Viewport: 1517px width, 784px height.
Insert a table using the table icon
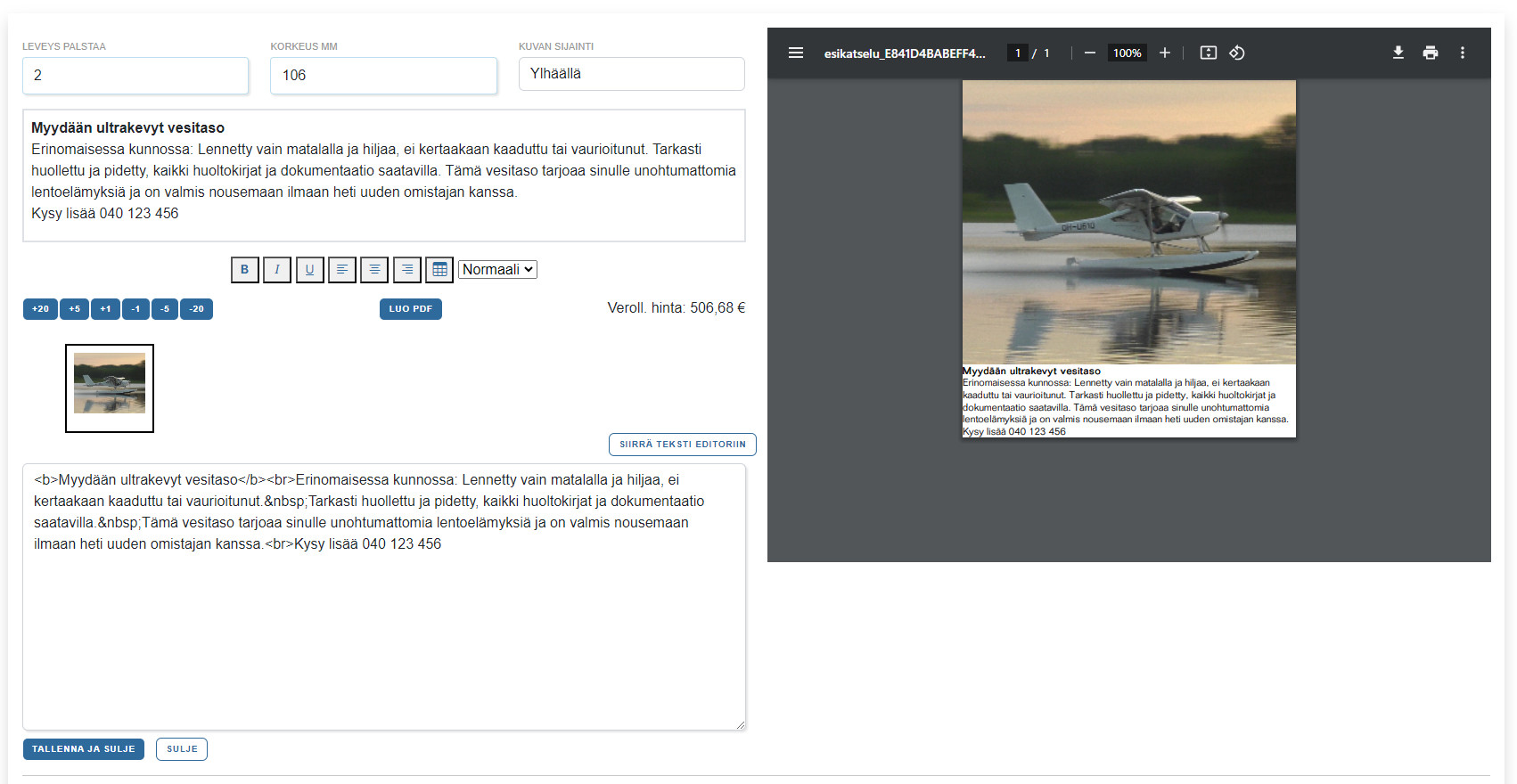click(x=439, y=269)
